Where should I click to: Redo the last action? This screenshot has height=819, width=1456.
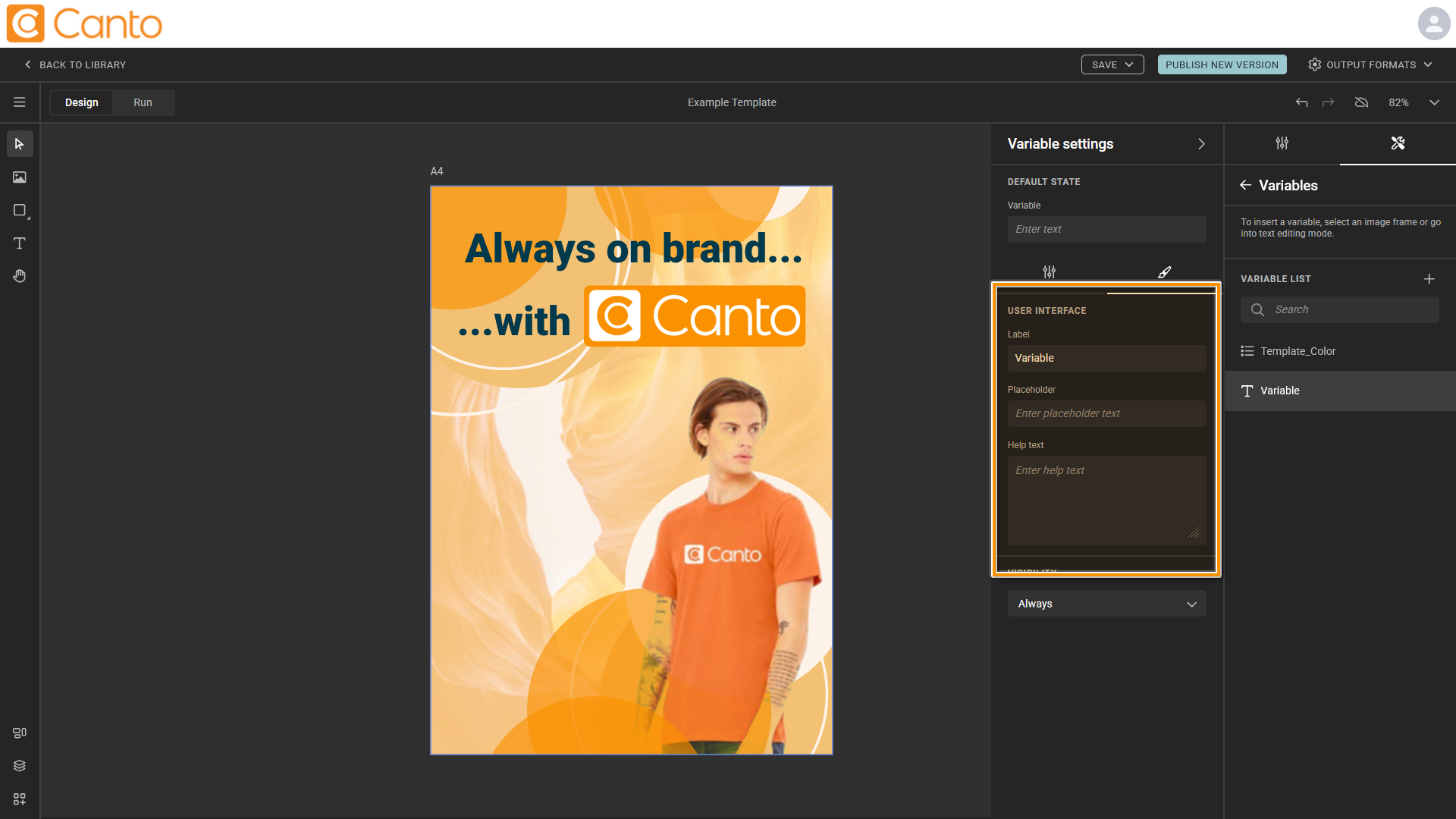click(1328, 102)
